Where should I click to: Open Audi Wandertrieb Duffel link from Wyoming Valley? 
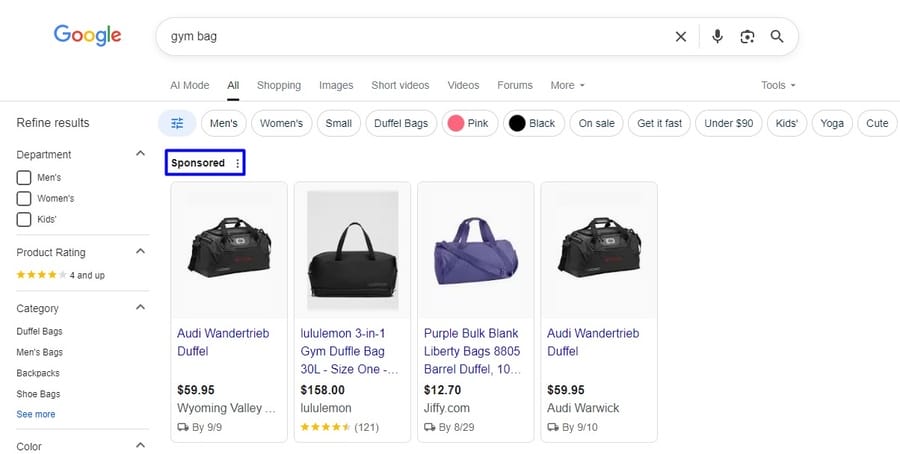[x=223, y=342]
